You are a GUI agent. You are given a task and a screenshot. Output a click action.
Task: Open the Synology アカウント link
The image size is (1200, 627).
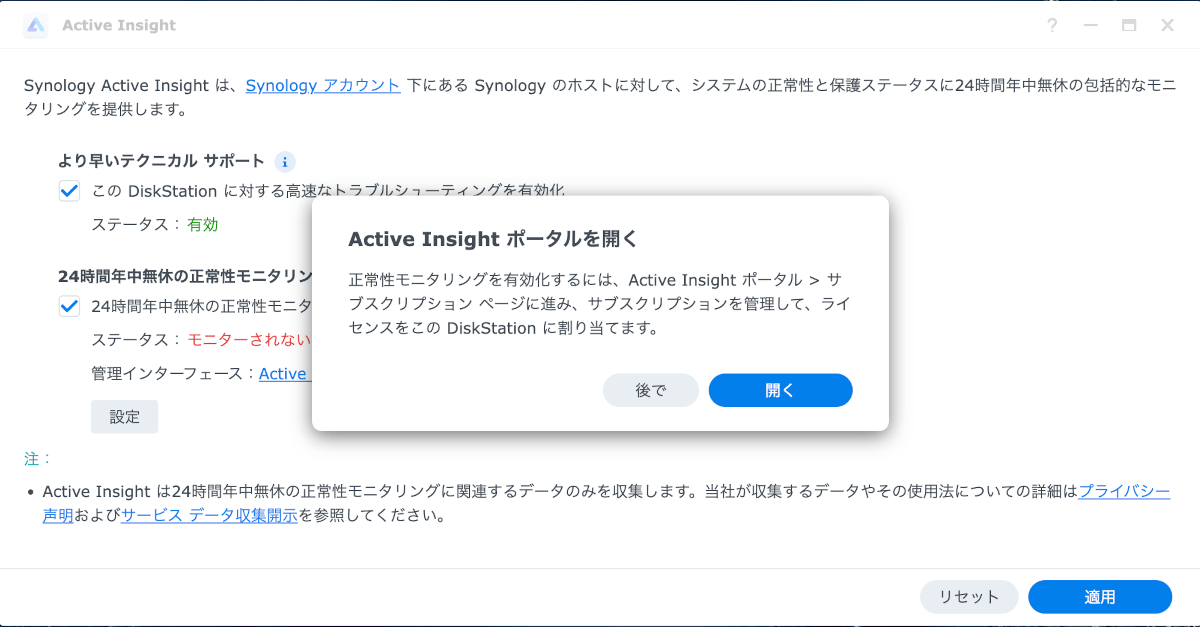pos(323,85)
